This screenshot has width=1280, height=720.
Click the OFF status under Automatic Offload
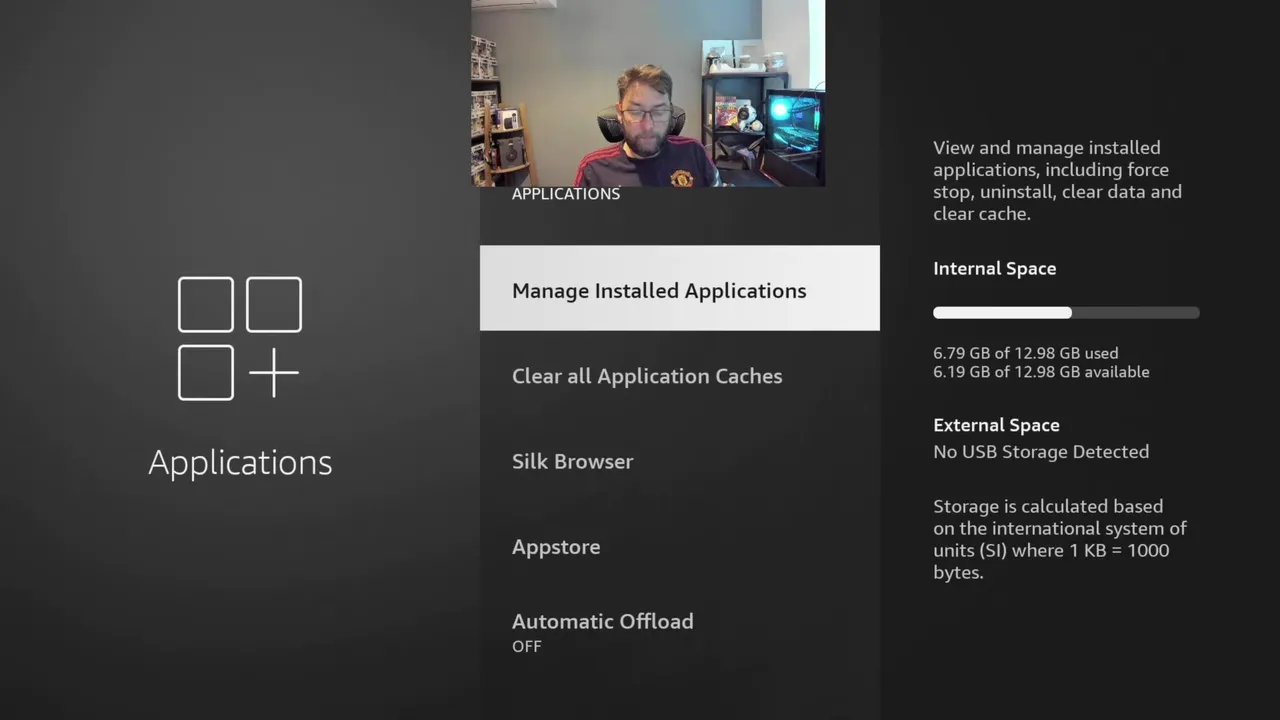(527, 647)
